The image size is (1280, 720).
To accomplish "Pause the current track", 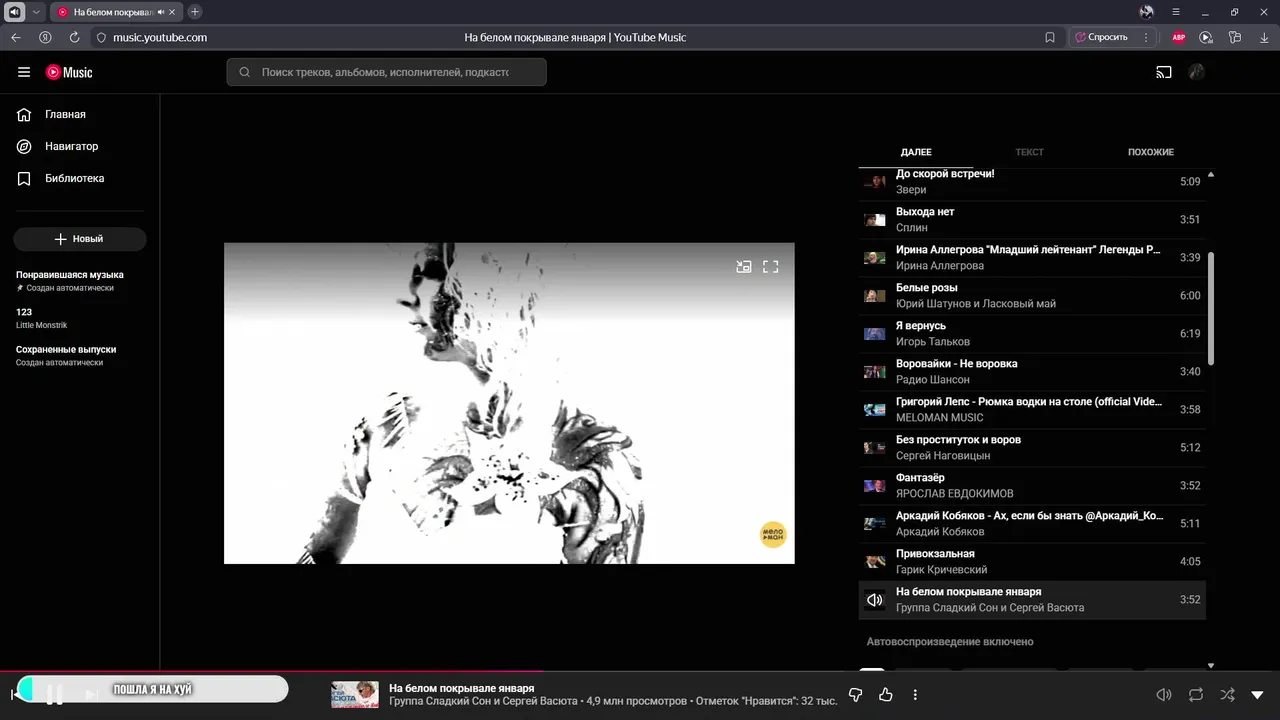I will (55, 695).
